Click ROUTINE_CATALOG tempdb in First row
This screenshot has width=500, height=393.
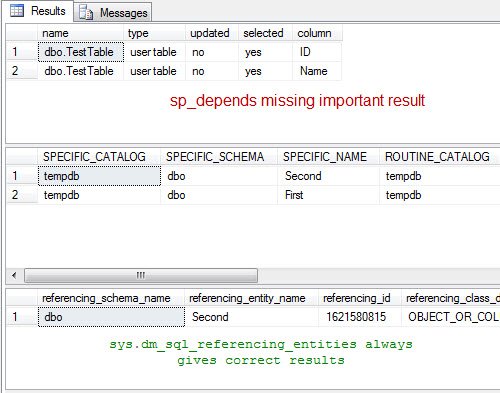pyautogui.click(x=440, y=195)
